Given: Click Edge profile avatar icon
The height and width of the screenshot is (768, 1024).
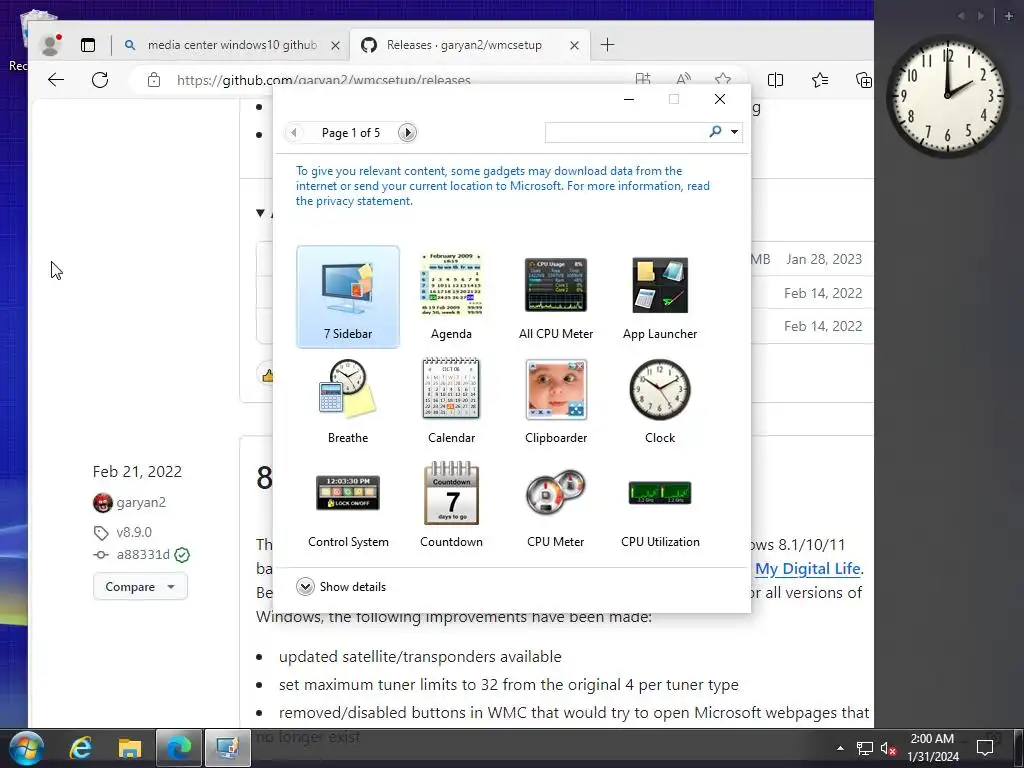Looking at the screenshot, I should click(50, 44).
